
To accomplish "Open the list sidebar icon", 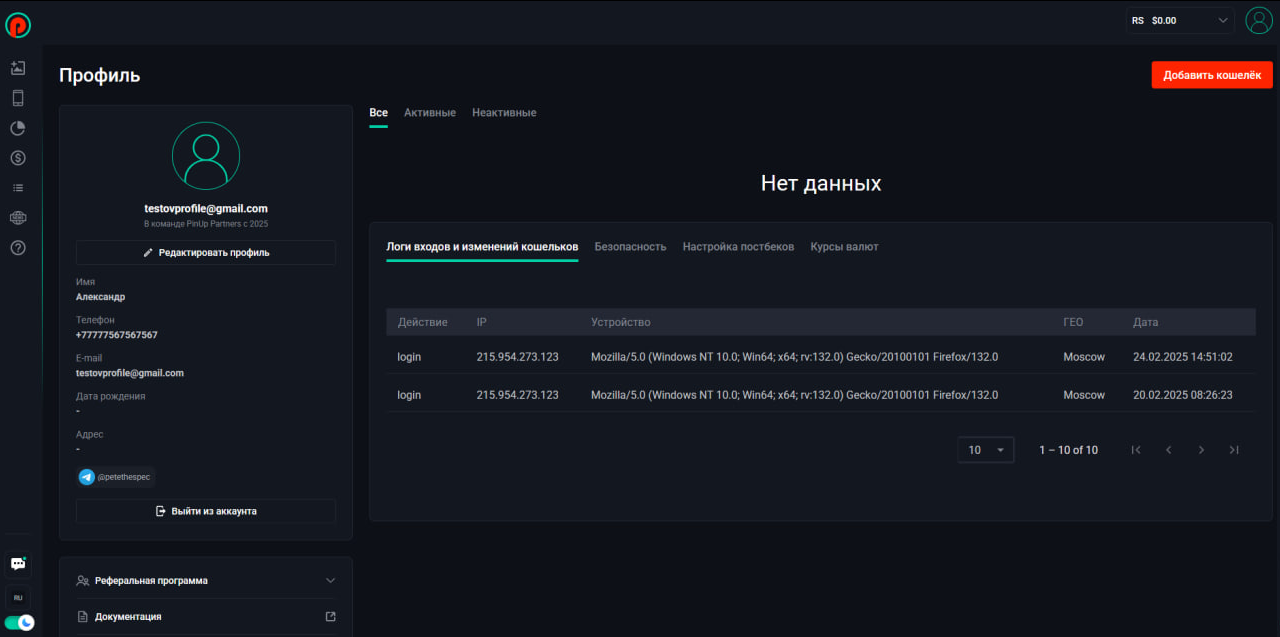I will coord(18,188).
